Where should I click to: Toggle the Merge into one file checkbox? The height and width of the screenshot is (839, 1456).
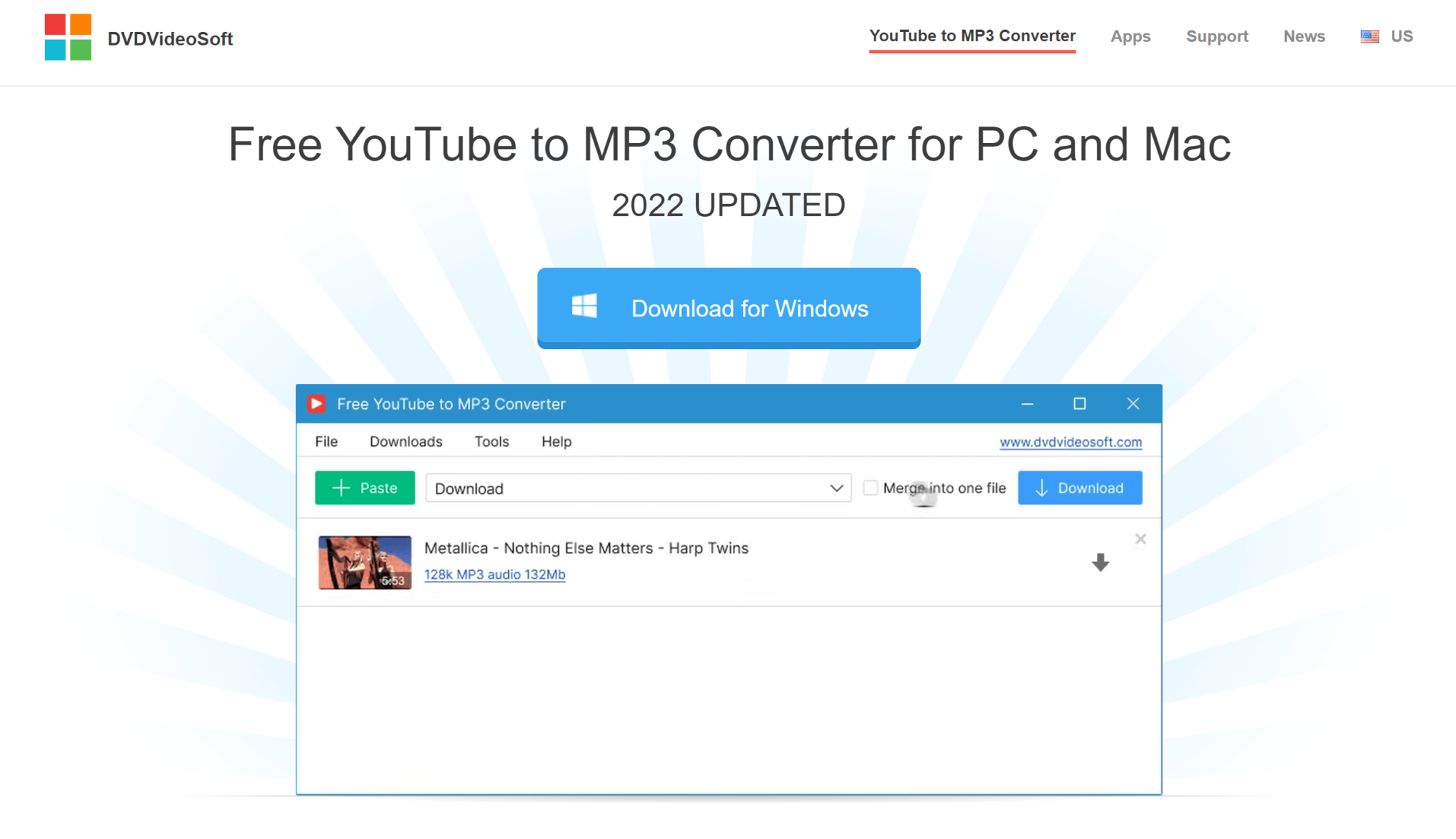[868, 487]
